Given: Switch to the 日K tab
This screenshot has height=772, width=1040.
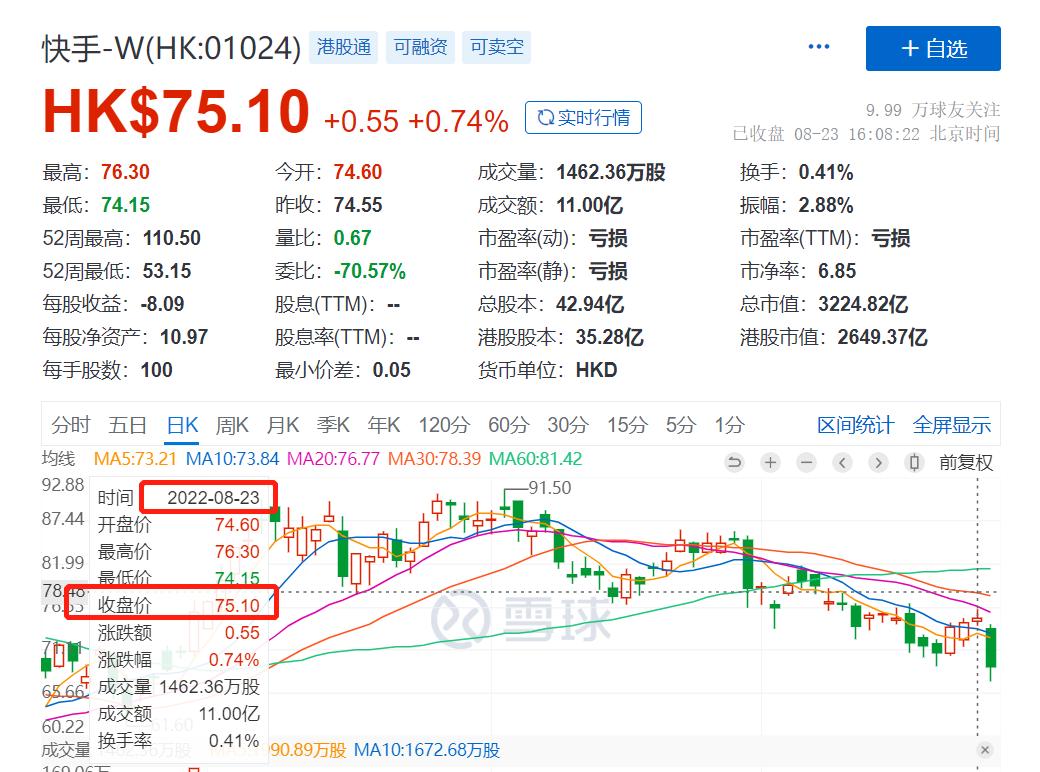Looking at the screenshot, I should [x=181, y=424].
